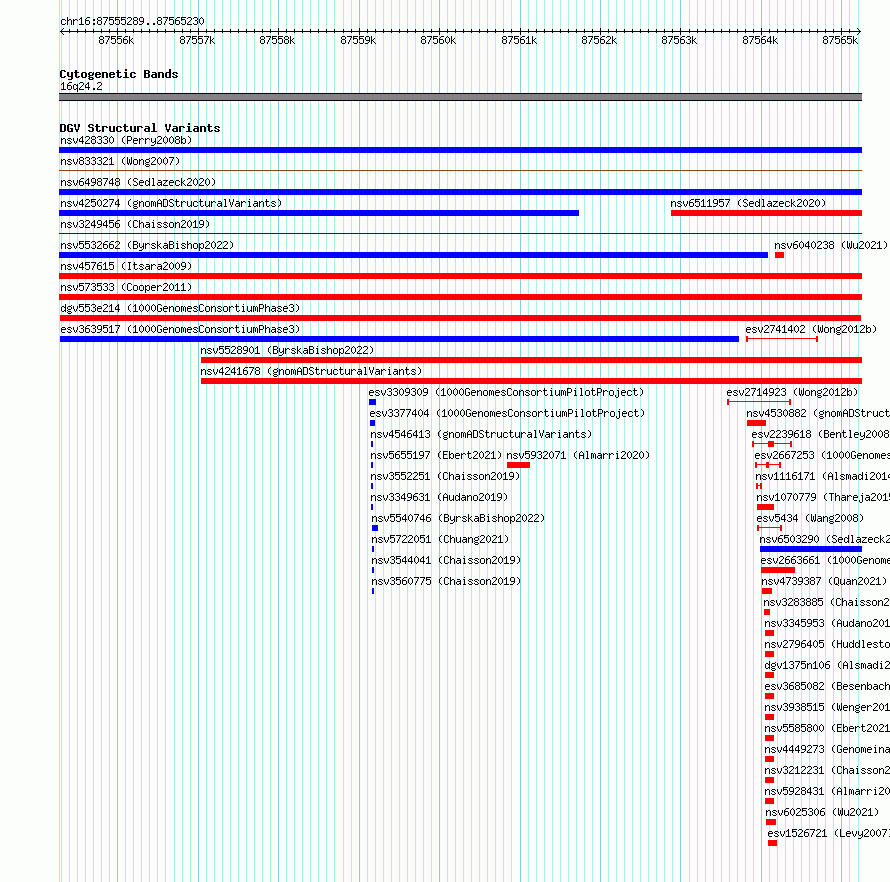Click nsv5532662 (ByrskaBishop2022) label

click(147, 245)
